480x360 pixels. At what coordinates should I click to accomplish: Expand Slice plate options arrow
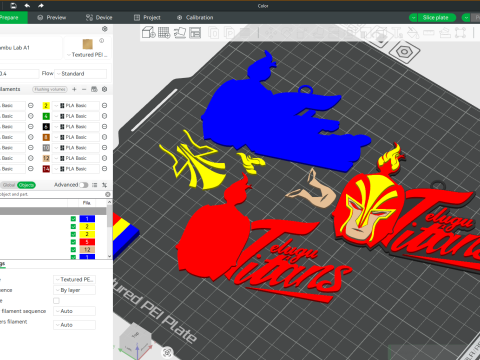(413, 18)
